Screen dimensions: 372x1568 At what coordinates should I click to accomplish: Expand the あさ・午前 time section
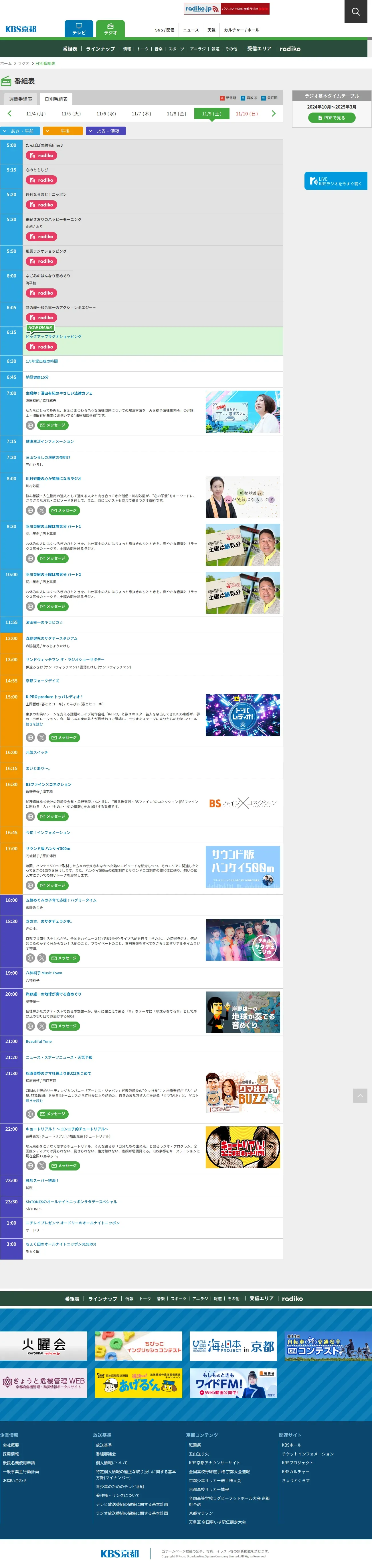pyautogui.click(x=20, y=131)
